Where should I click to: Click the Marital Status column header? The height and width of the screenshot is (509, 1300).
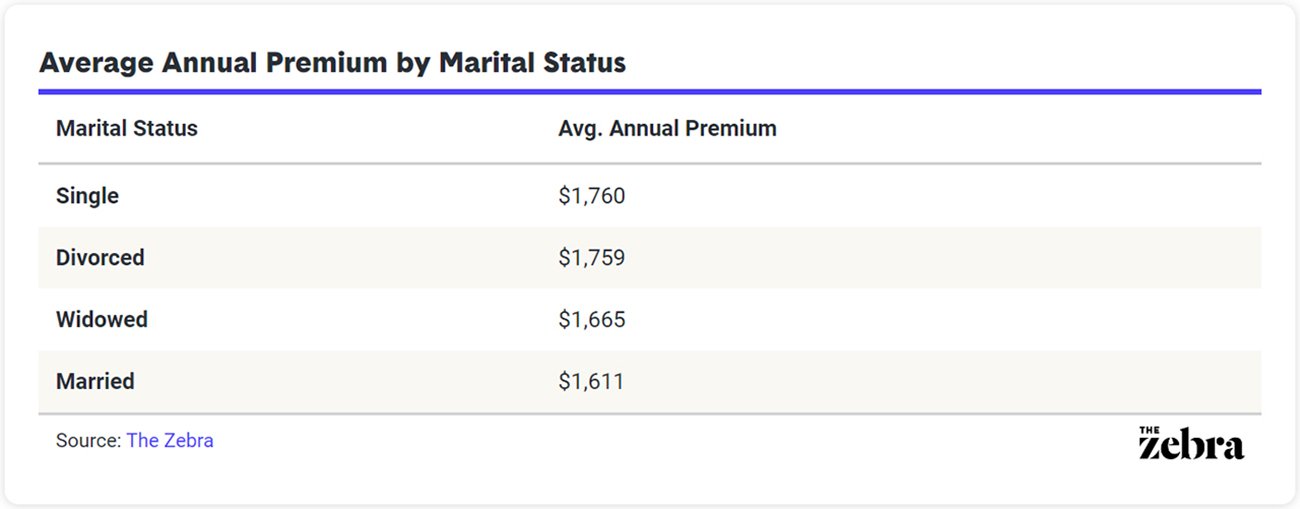[127, 128]
